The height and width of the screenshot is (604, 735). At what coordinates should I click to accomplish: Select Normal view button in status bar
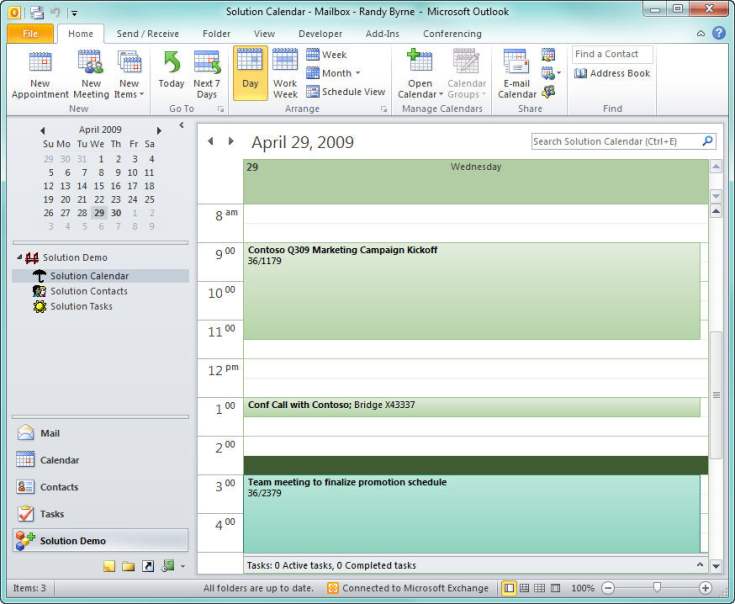coord(509,588)
